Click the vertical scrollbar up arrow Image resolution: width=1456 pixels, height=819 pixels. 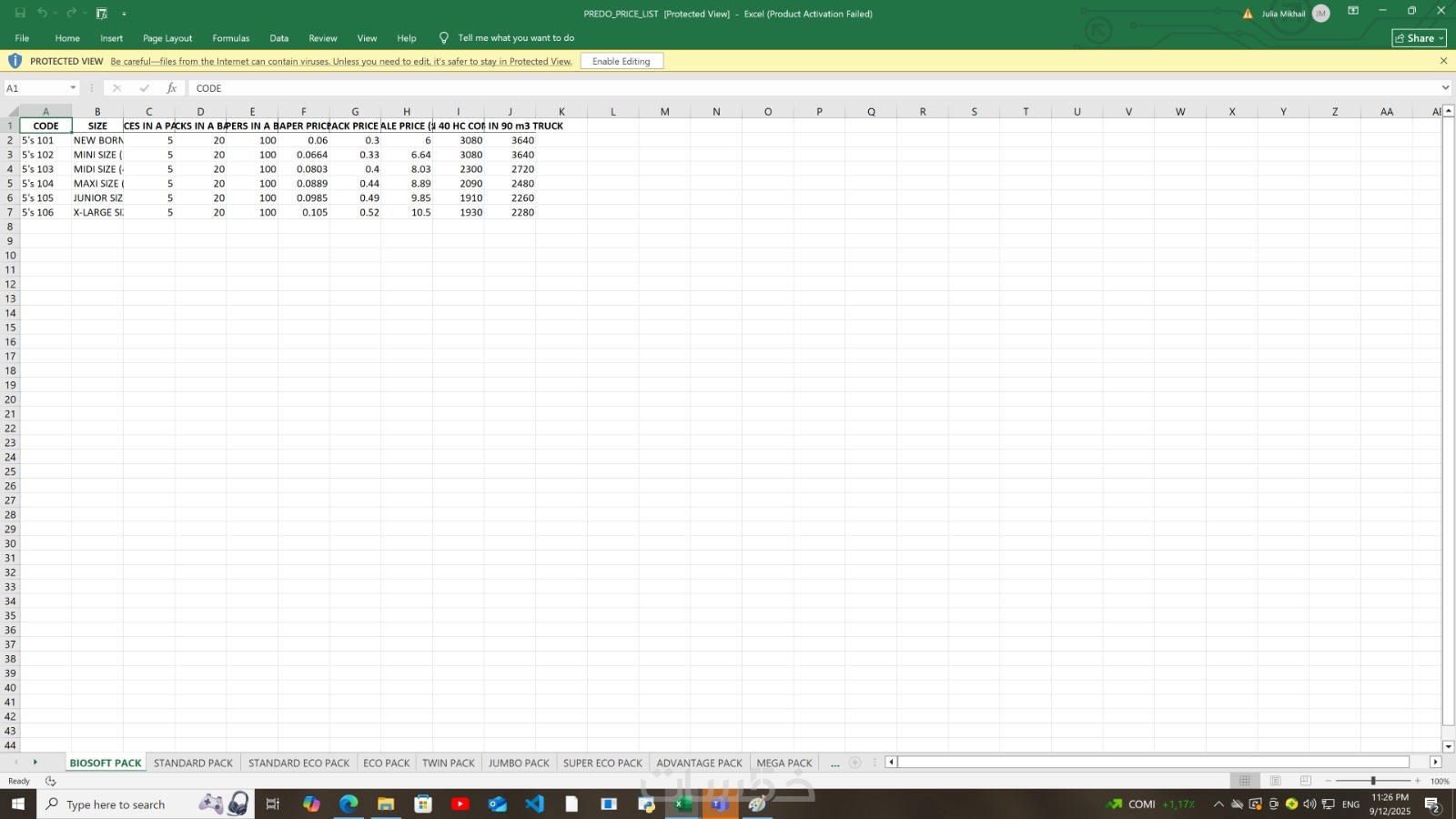[1449, 111]
